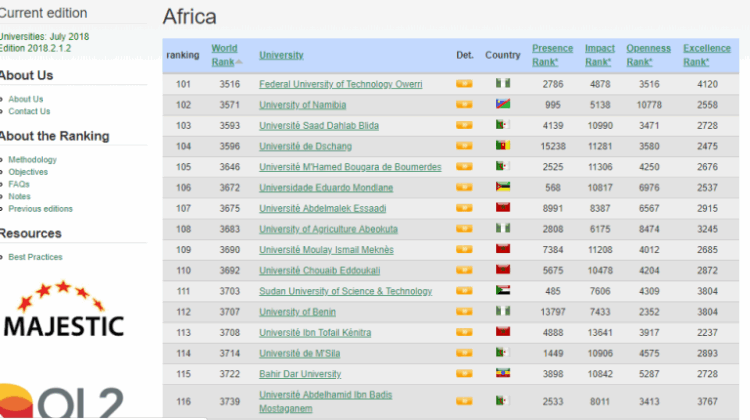Open Université de M'Sila link
This screenshot has width=750, height=420.
click(299, 354)
